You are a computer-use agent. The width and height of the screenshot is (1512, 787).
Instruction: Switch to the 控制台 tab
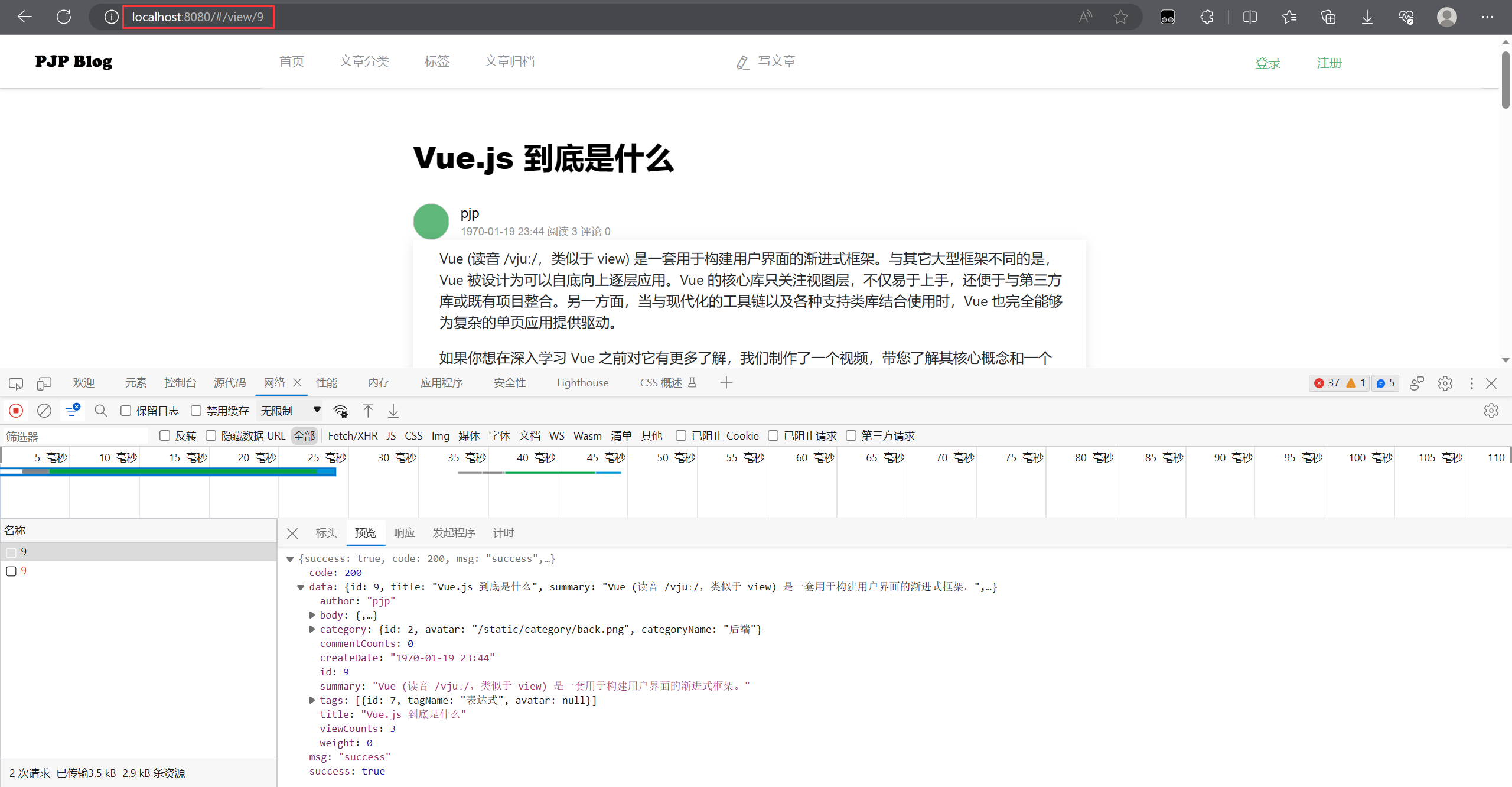pyautogui.click(x=180, y=382)
